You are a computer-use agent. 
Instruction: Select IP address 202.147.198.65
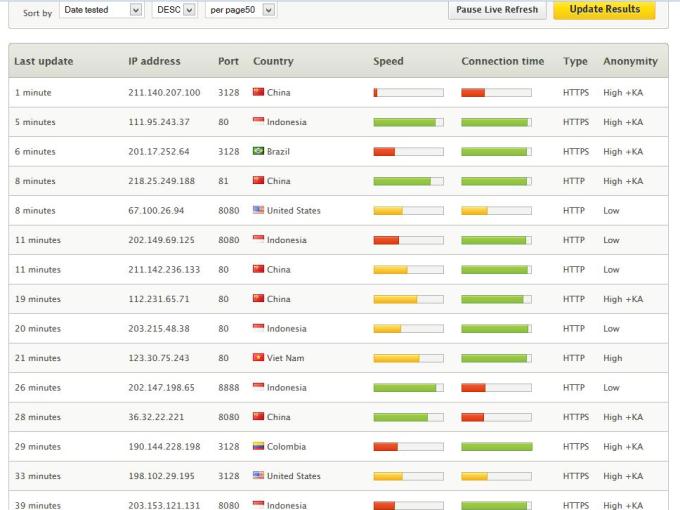click(161, 387)
